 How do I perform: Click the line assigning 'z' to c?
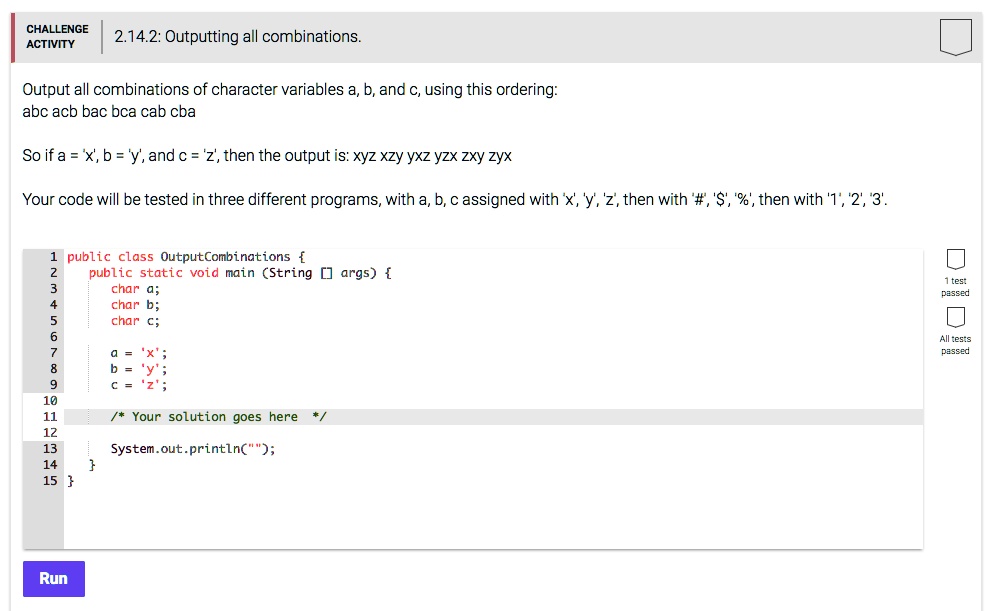click(139, 385)
